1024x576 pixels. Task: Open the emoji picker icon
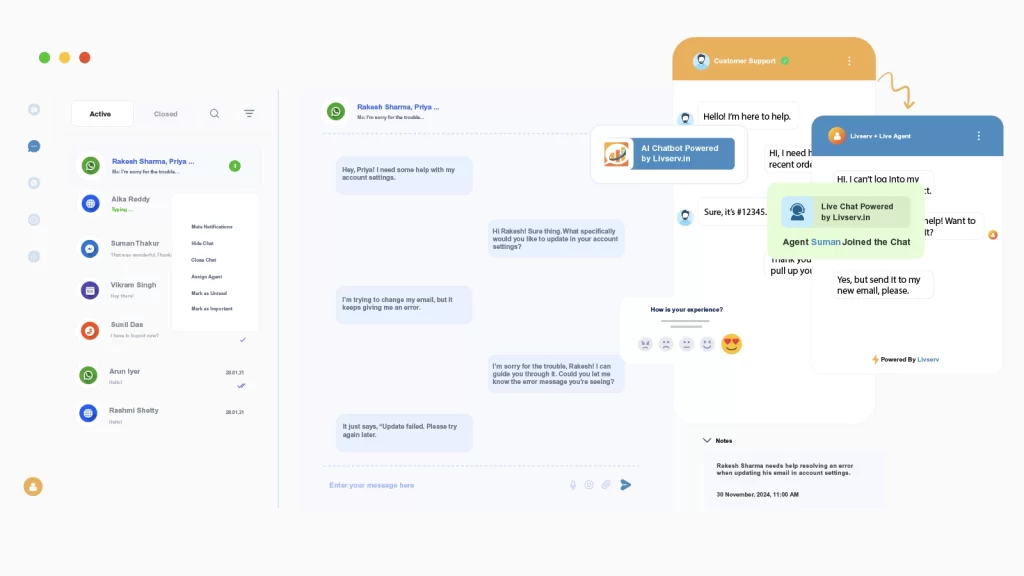coord(589,485)
